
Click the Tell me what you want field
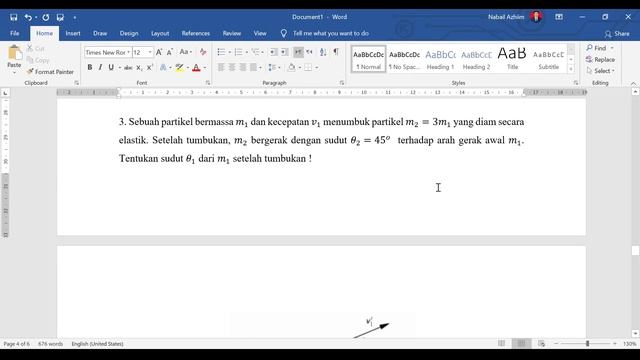click(x=331, y=33)
